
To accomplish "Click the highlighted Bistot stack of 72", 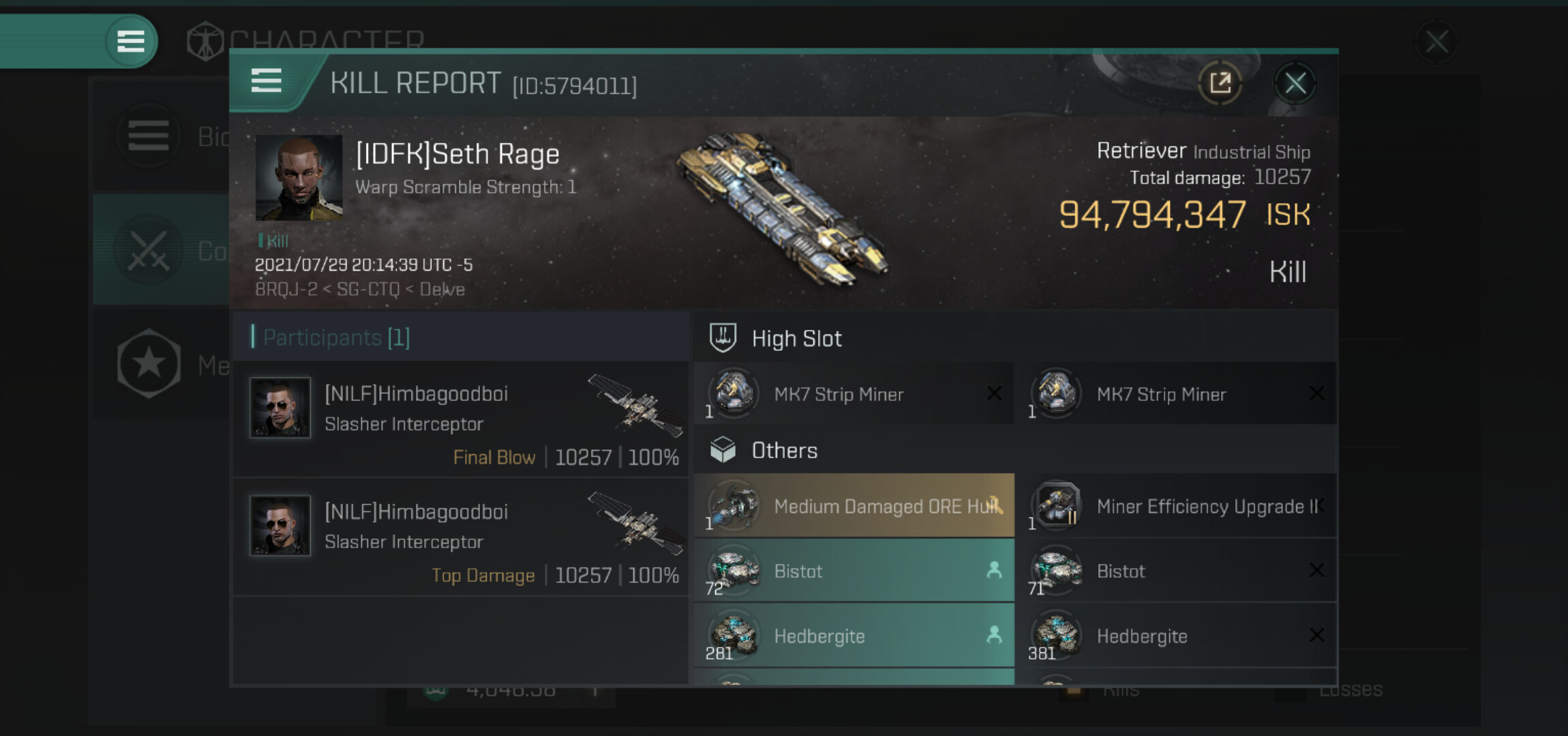I will coord(854,571).
